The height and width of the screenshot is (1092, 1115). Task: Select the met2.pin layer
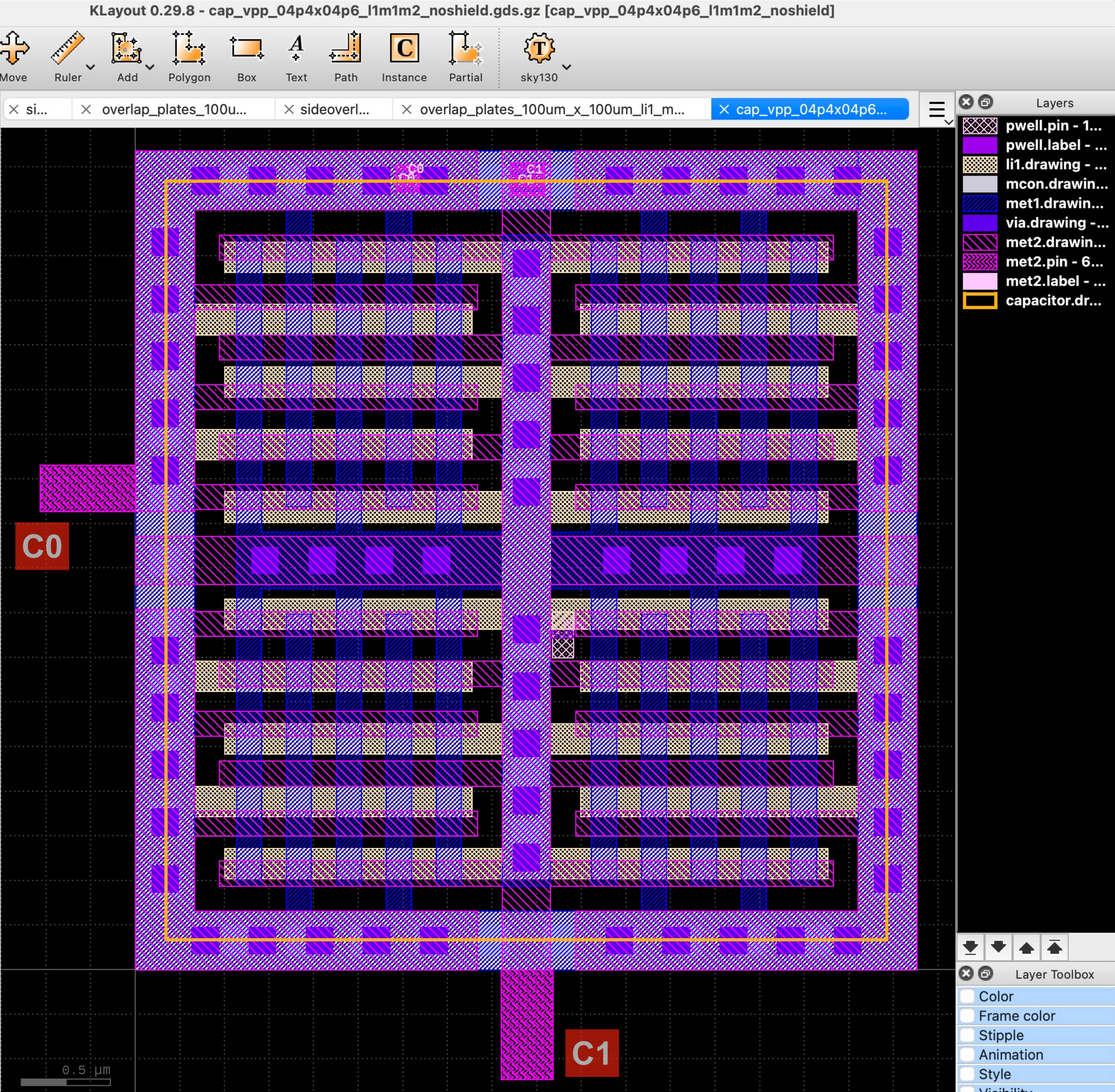tap(1036, 262)
